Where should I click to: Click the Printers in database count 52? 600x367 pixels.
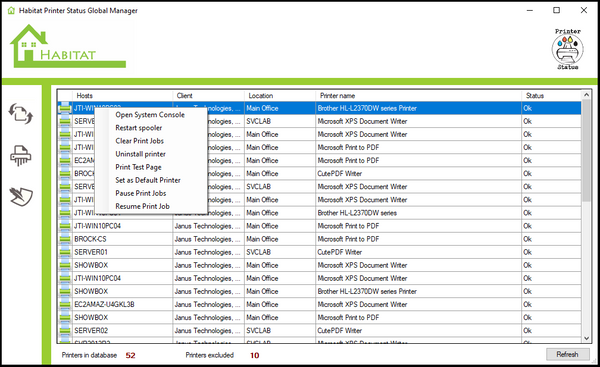[130, 356]
